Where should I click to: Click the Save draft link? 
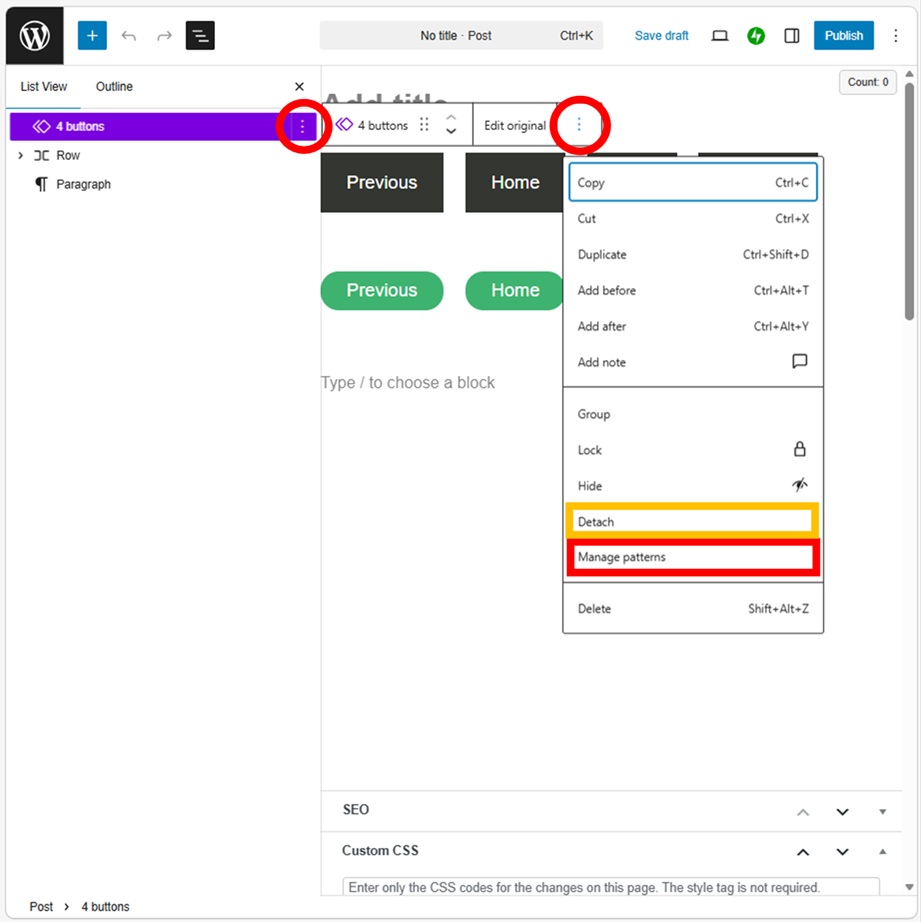tap(661, 36)
